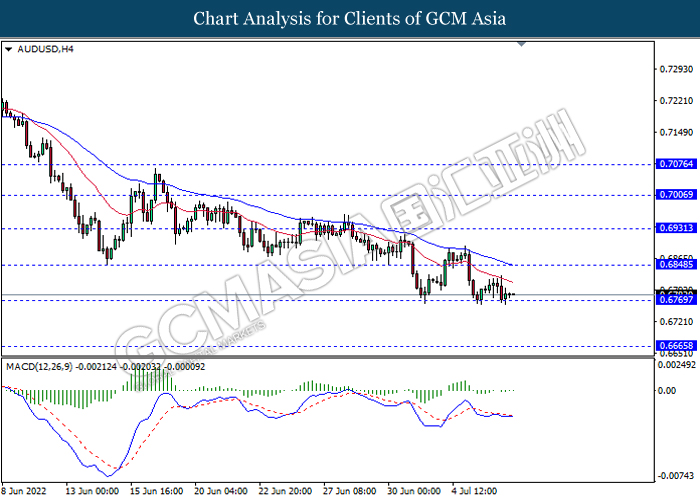
Task: Click the 20 Jun 04:00 time label
Action: point(221,491)
